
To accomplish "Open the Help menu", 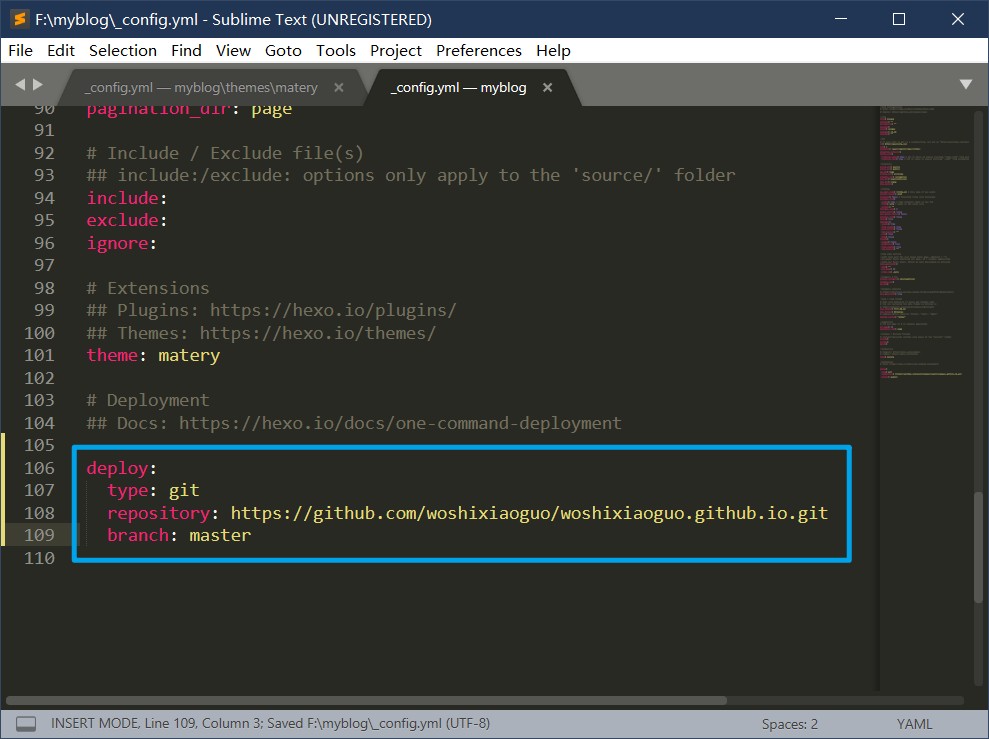I will click(x=553, y=50).
